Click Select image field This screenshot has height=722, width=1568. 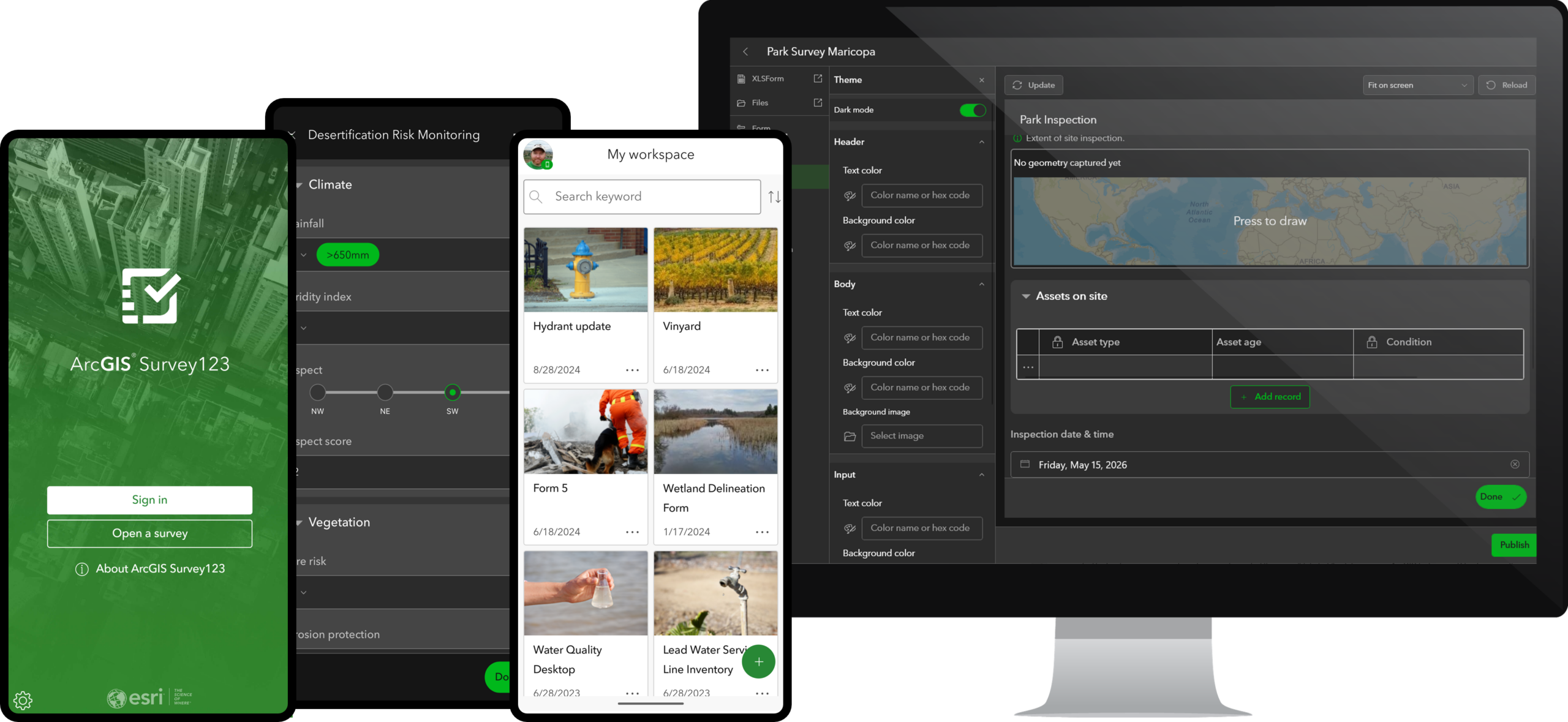pos(922,436)
